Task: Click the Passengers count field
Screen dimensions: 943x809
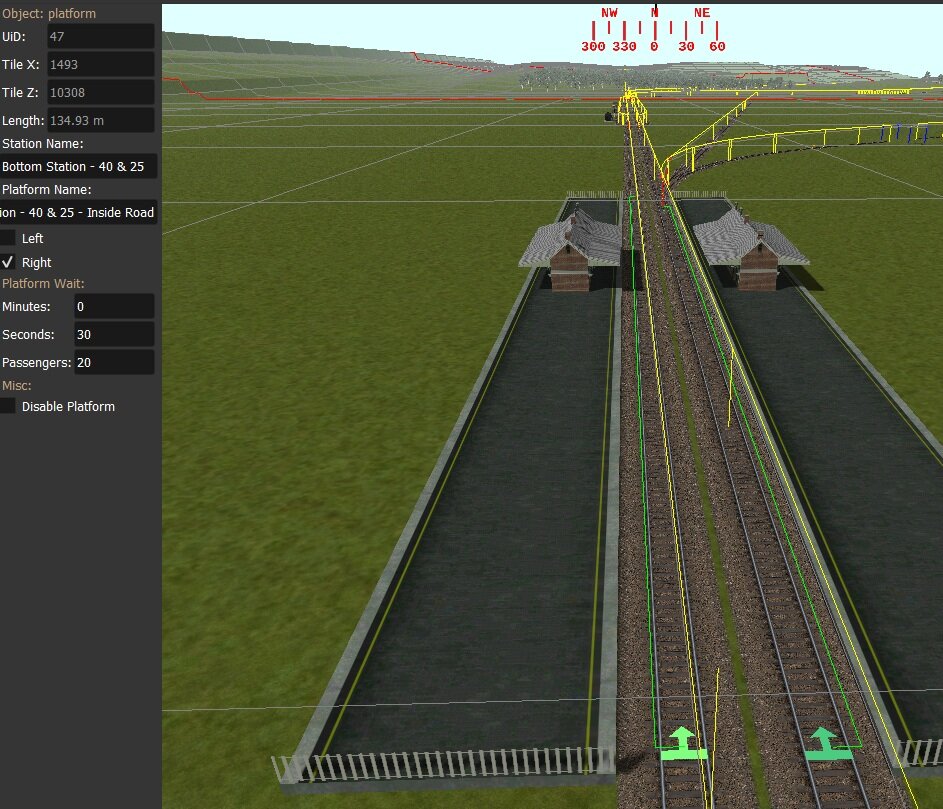Action: (x=113, y=363)
